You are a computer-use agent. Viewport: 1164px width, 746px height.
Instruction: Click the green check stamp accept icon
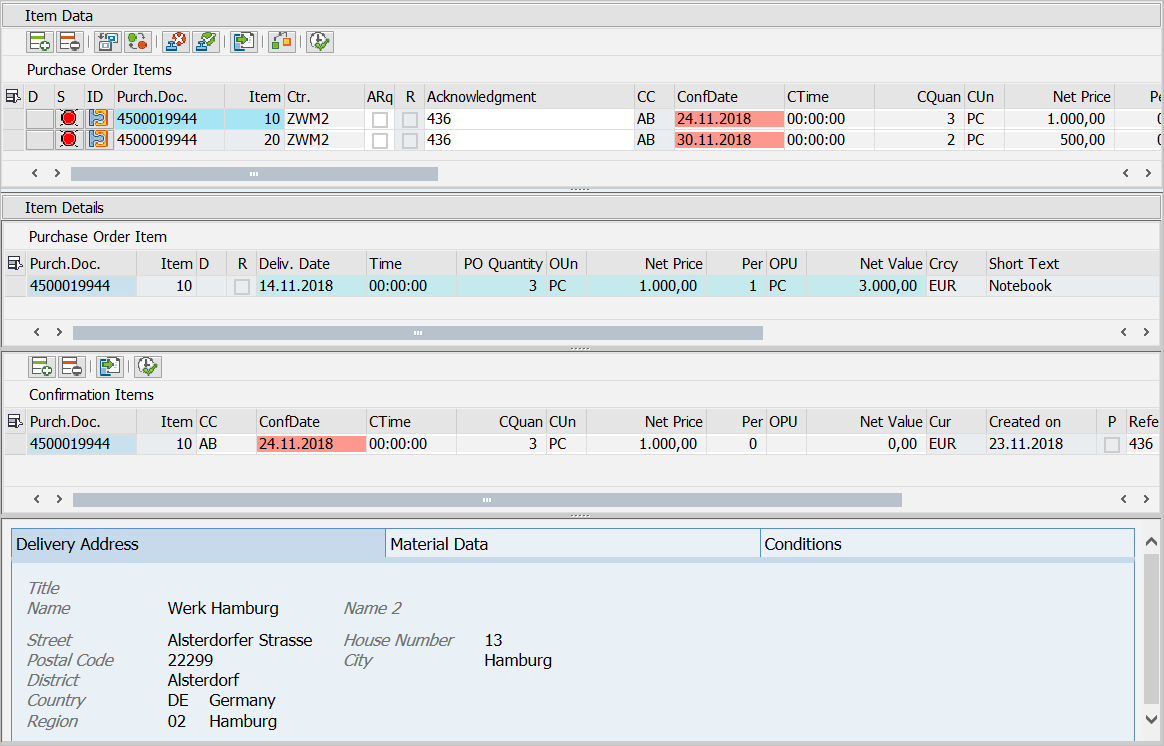[x=206, y=41]
